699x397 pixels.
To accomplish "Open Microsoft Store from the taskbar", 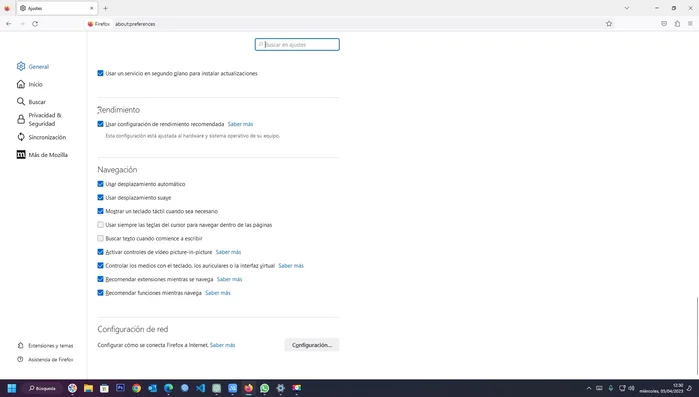I will [104, 388].
